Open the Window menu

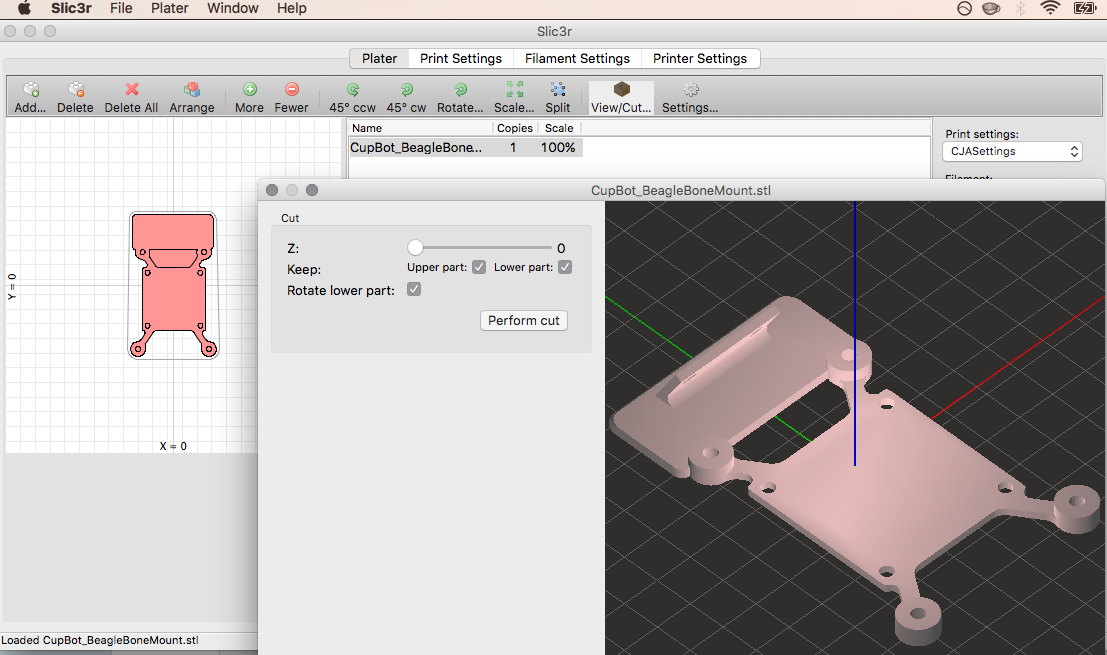tap(233, 8)
